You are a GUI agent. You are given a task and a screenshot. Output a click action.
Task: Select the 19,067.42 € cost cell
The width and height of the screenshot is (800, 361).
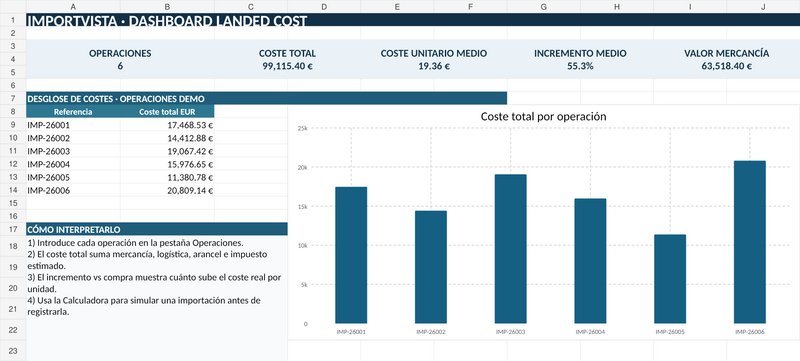click(167, 151)
